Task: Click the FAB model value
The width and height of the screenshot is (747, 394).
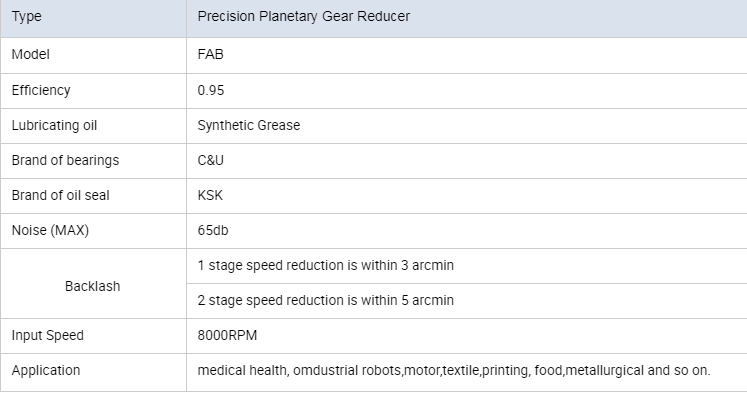Action: point(211,54)
